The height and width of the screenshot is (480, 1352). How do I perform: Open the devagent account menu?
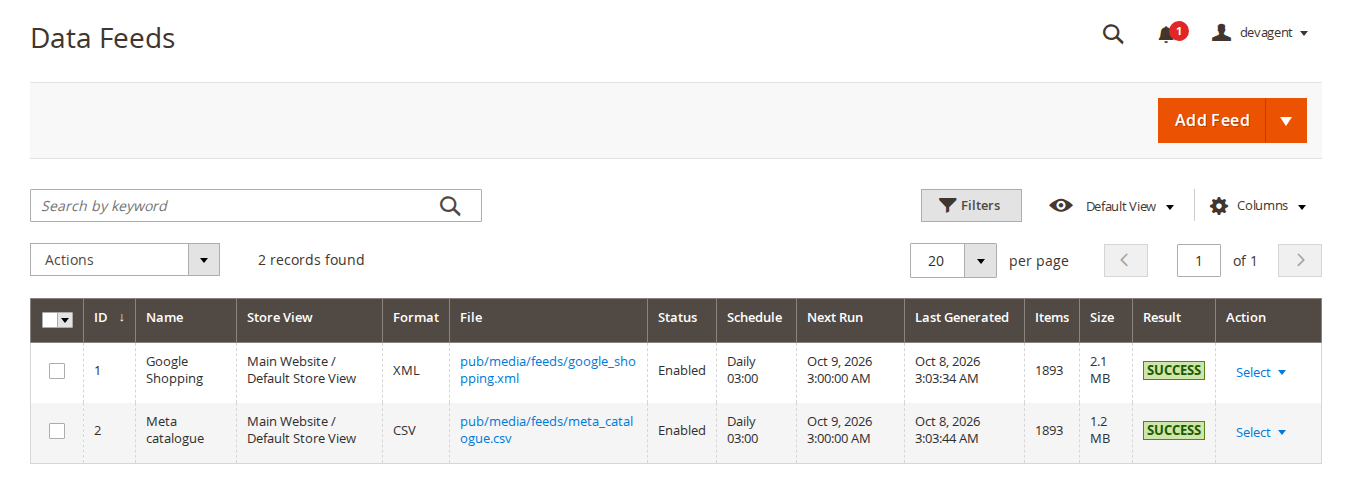(x=1260, y=33)
